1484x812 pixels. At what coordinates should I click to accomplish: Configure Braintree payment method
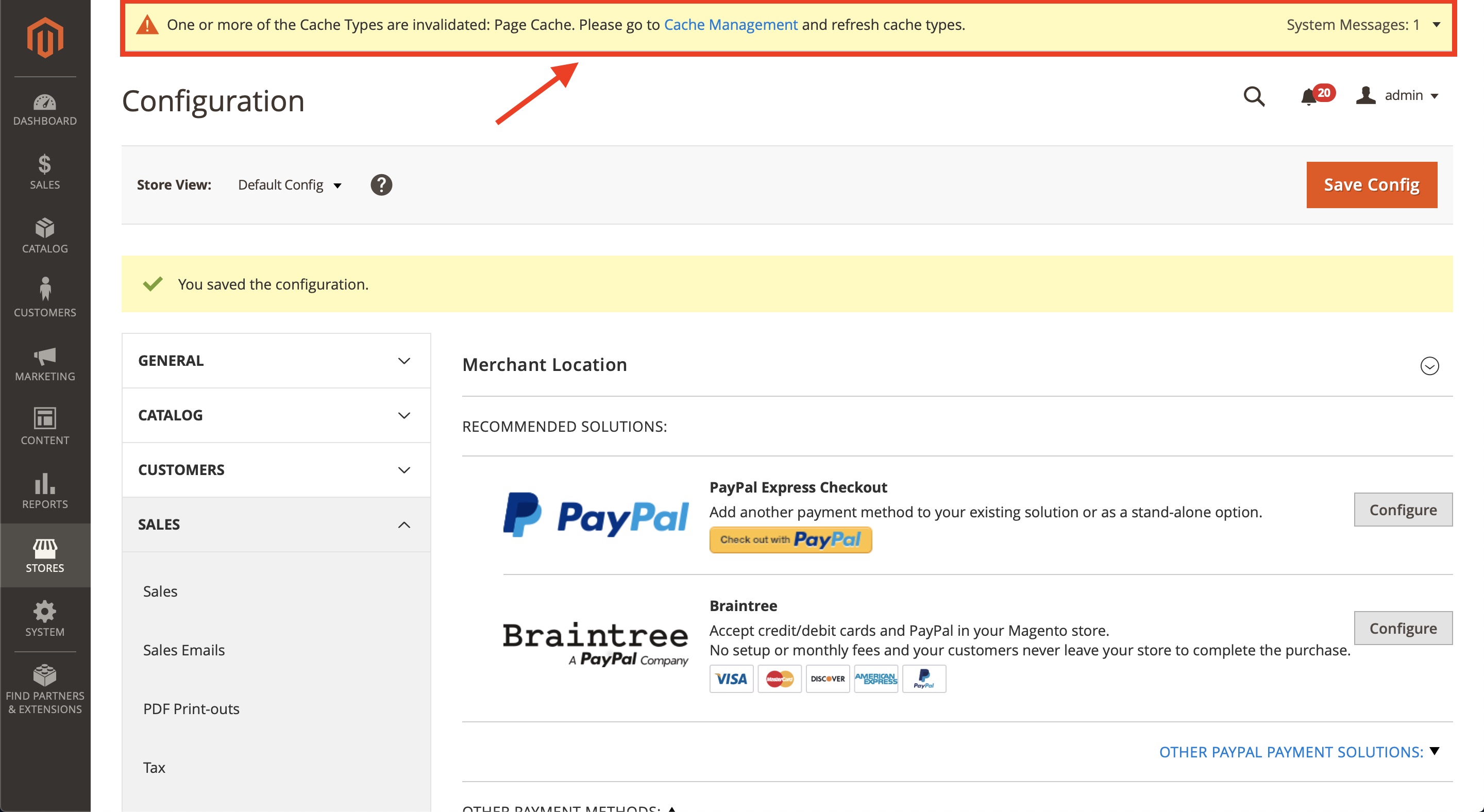tap(1403, 628)
